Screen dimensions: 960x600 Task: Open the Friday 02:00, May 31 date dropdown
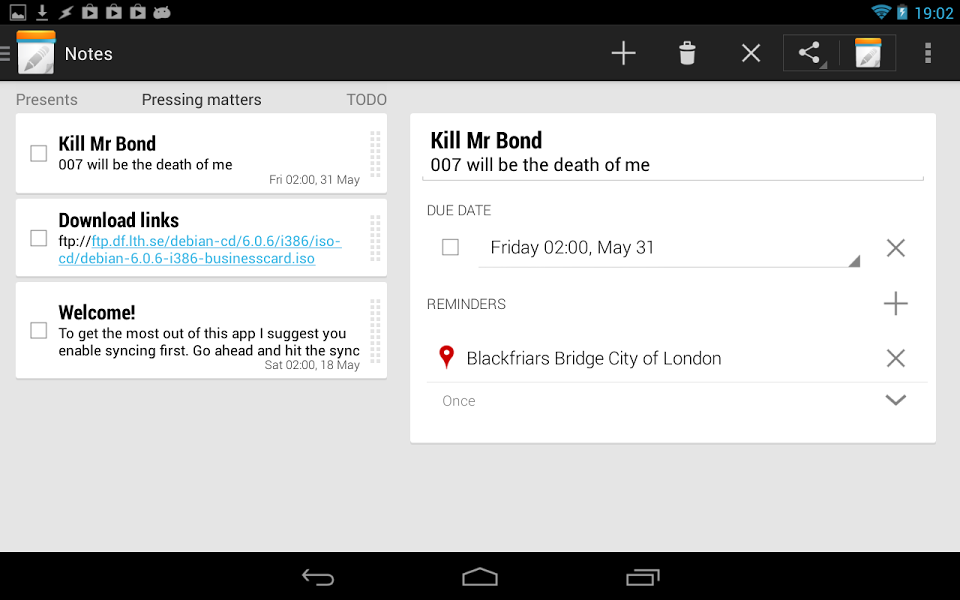coord(668,248)
